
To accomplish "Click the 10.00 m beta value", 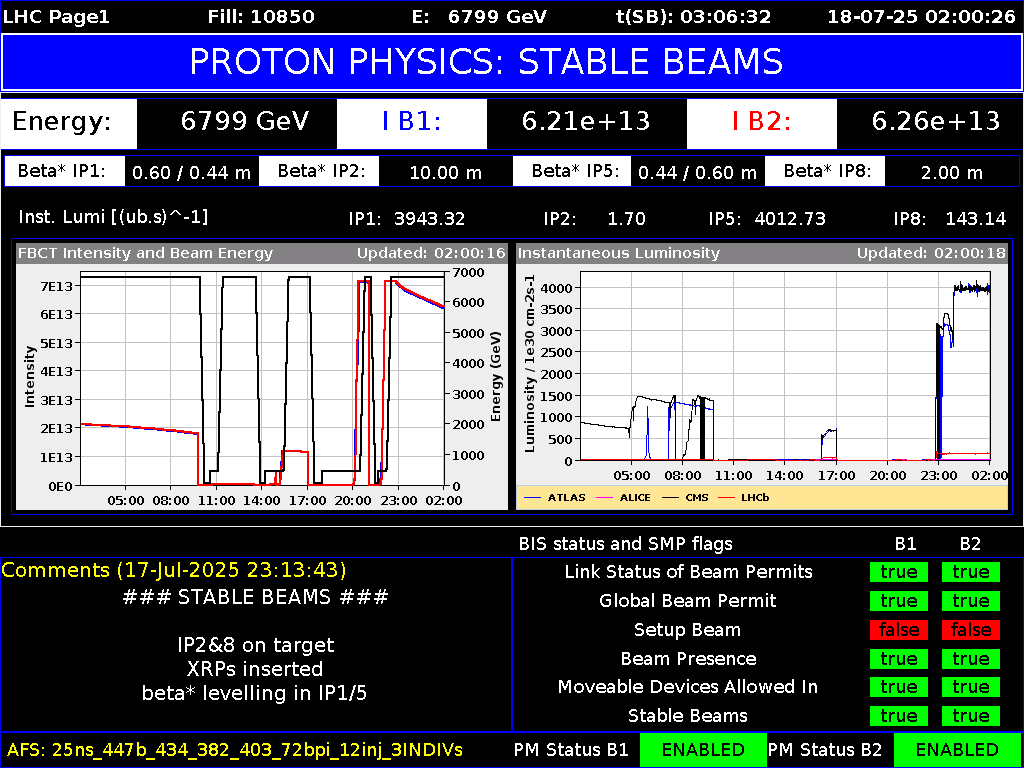I will pyautogui.click(x=446, y=173).
